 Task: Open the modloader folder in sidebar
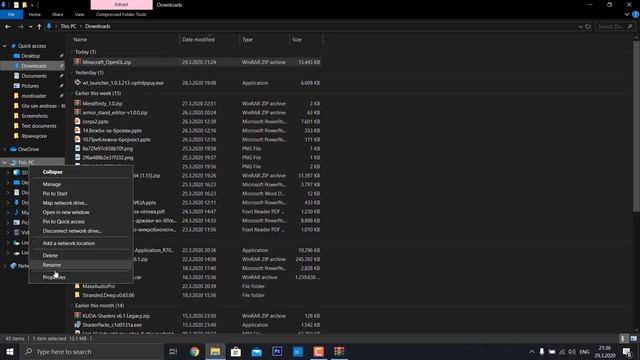33,96
